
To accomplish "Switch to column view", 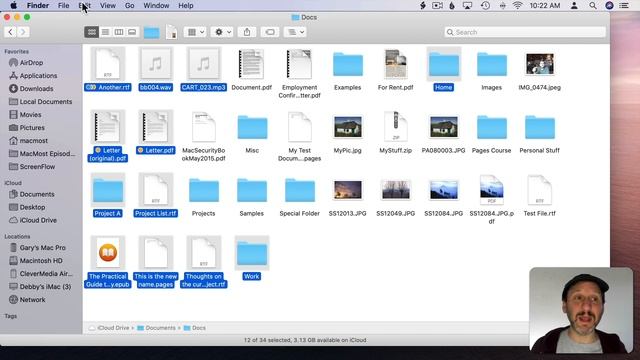I will point(119,32).
